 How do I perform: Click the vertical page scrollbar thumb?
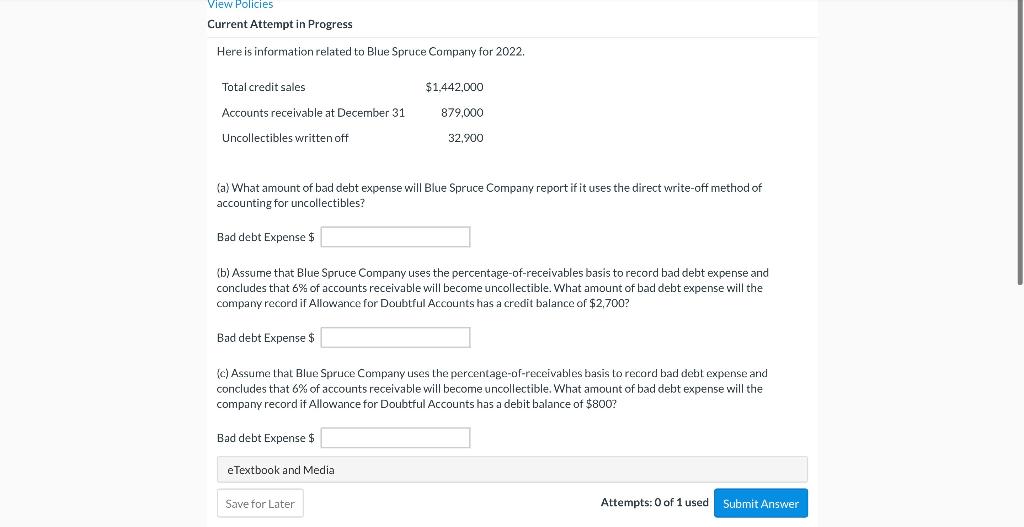point(1019,140)
